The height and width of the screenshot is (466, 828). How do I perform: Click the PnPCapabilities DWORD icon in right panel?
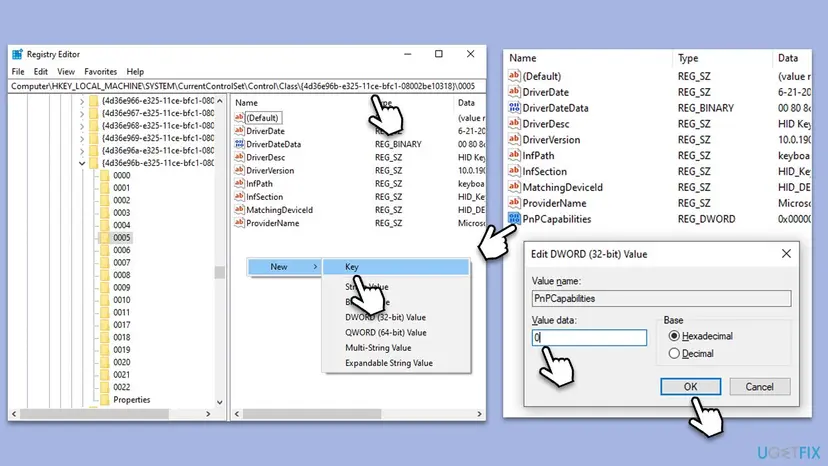(514, 219)
